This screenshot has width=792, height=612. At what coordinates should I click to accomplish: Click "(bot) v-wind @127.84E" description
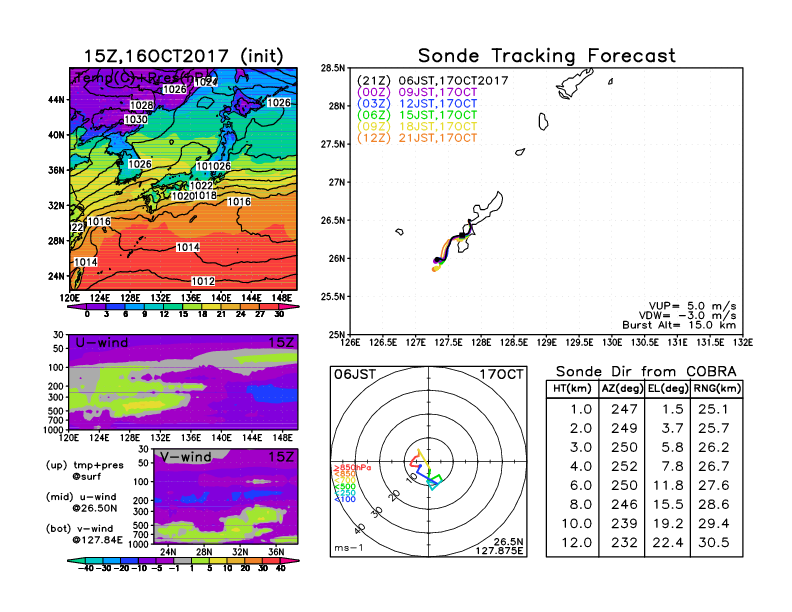tap(84, 534)
